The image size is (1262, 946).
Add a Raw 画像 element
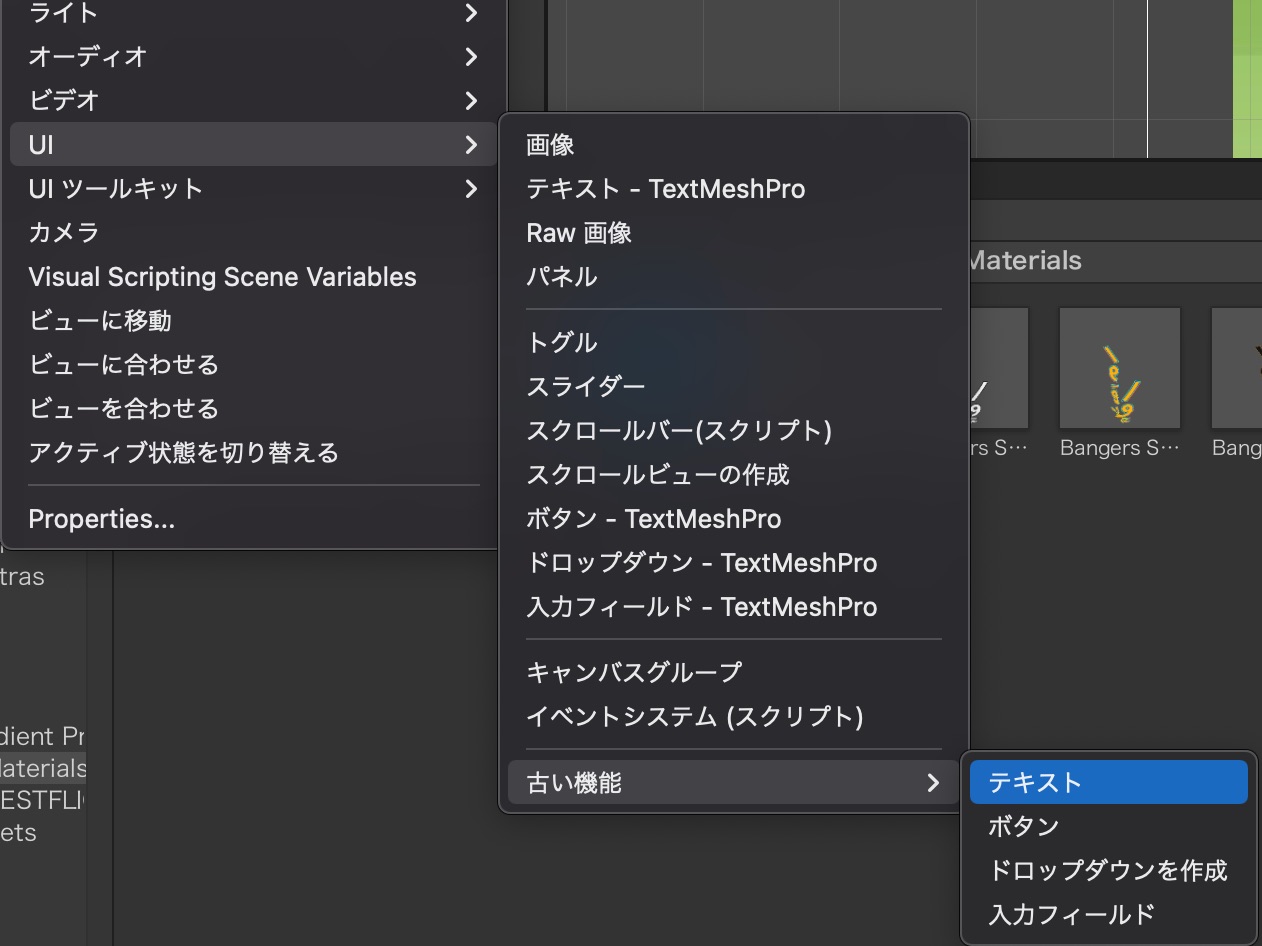click(x=579, y=233)
